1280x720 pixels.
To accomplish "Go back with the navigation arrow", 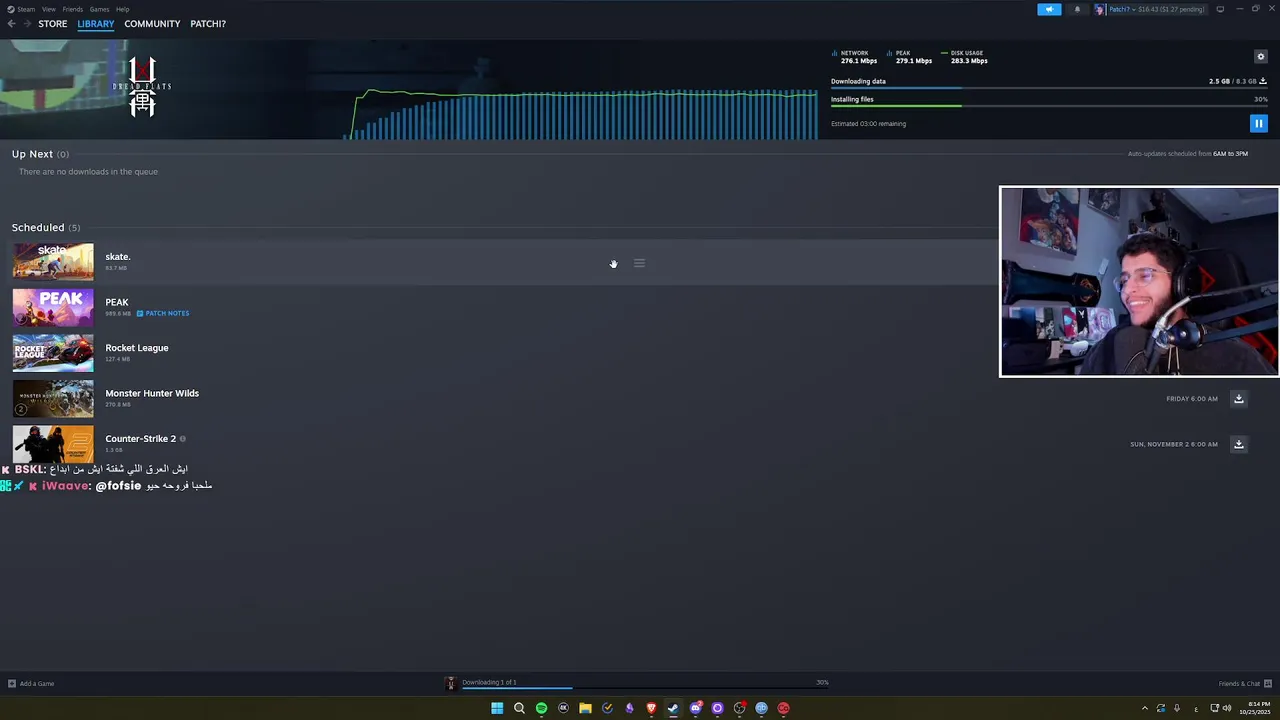I will point(11,24).
